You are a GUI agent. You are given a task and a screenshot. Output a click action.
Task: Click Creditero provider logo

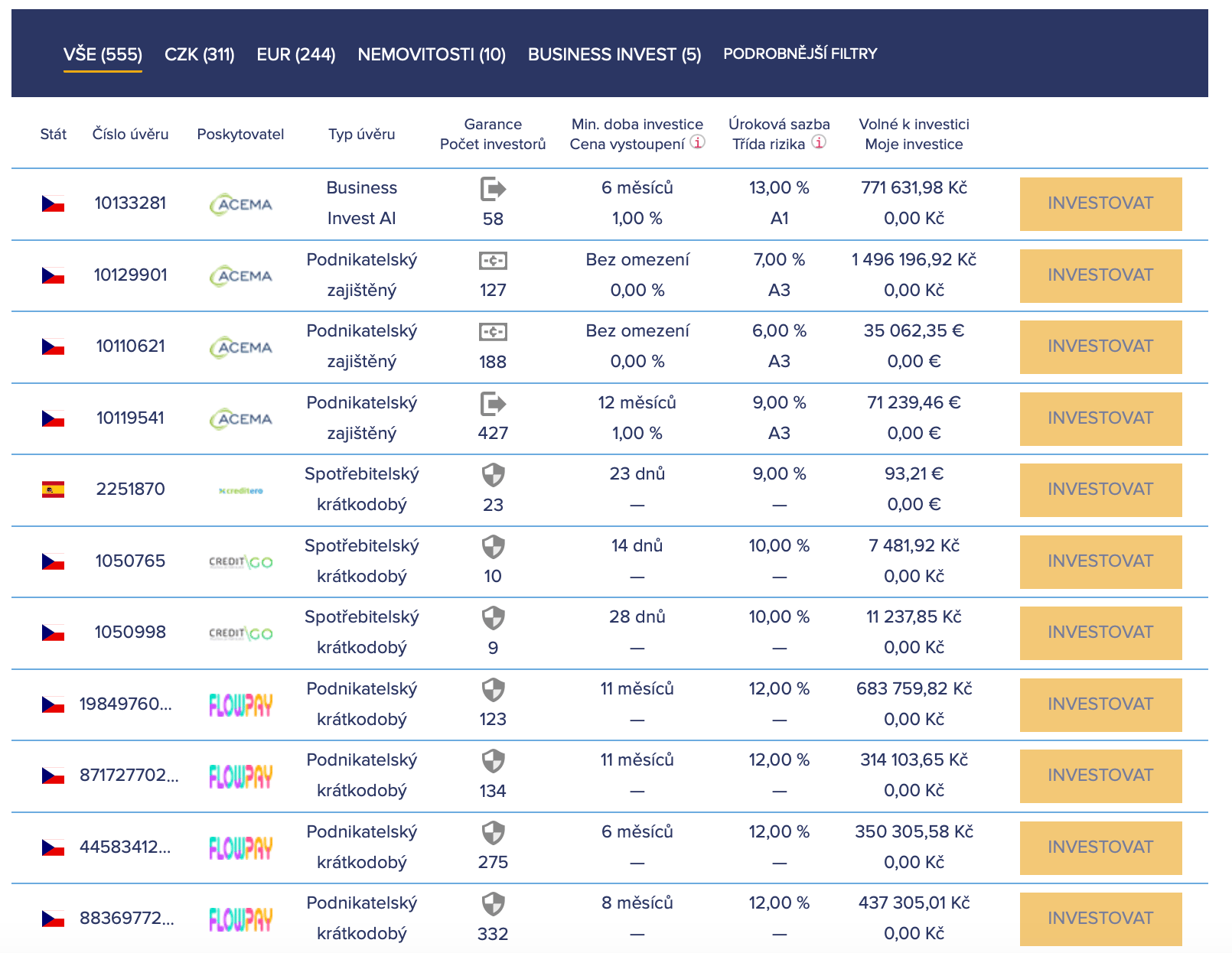(241, 490)
